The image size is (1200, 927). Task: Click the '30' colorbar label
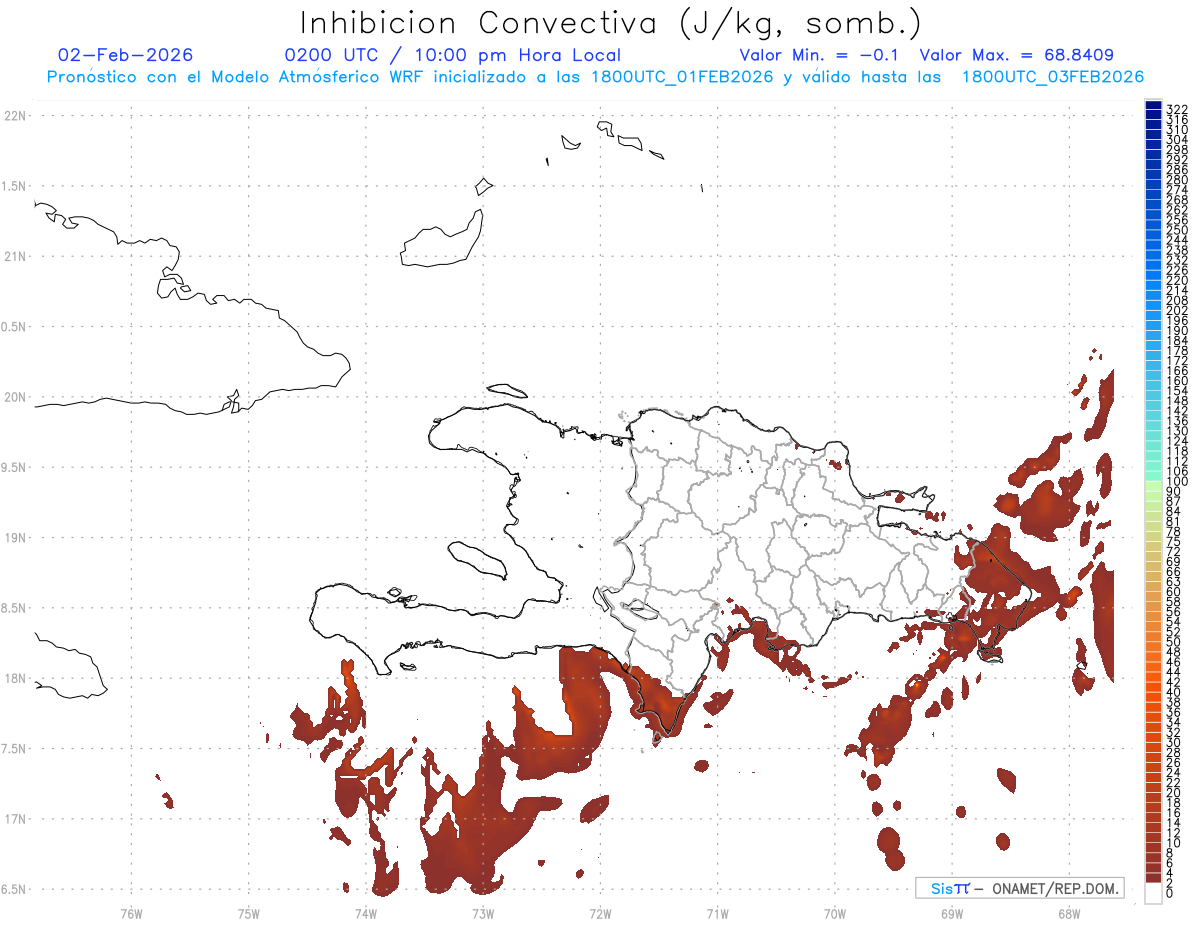pyautogui.click(x=1173, y=741)
